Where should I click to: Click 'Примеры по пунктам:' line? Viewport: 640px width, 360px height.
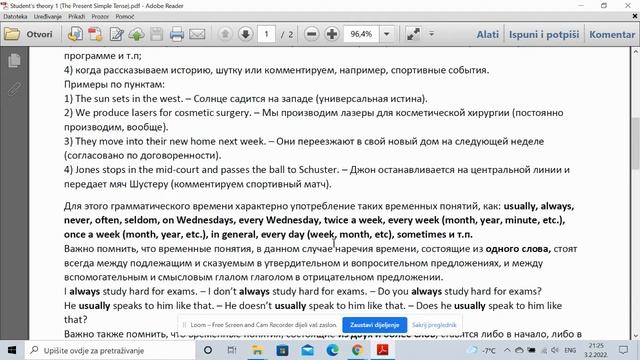tap(114, 84)
